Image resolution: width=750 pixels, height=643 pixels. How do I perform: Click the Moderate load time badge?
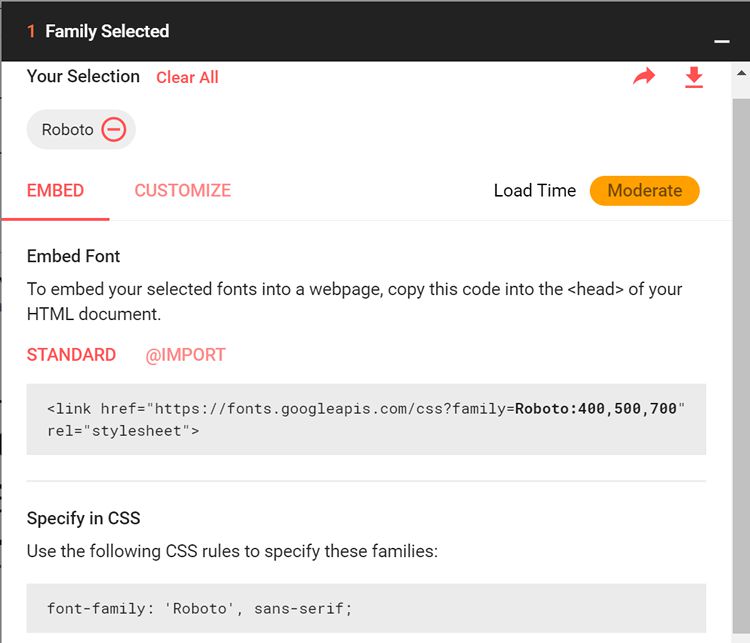[644, 191]
